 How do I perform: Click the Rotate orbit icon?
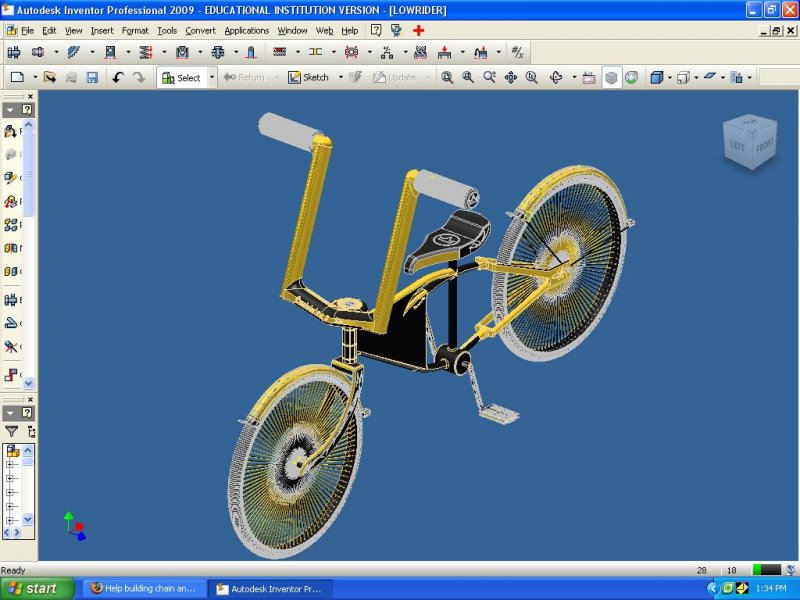coord(556,78)
